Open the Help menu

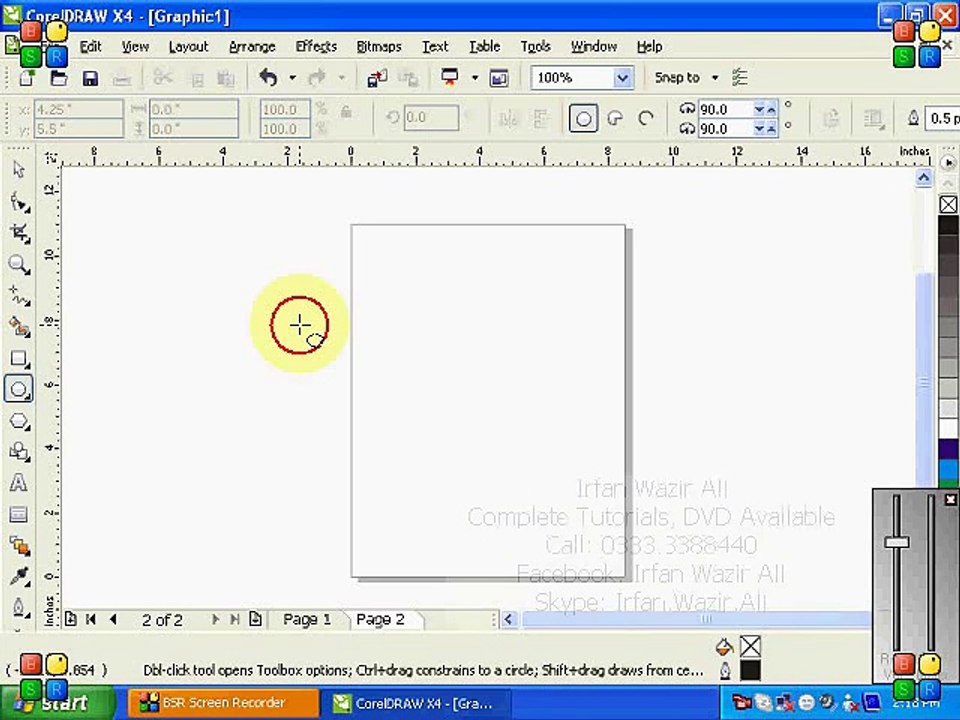650,47
